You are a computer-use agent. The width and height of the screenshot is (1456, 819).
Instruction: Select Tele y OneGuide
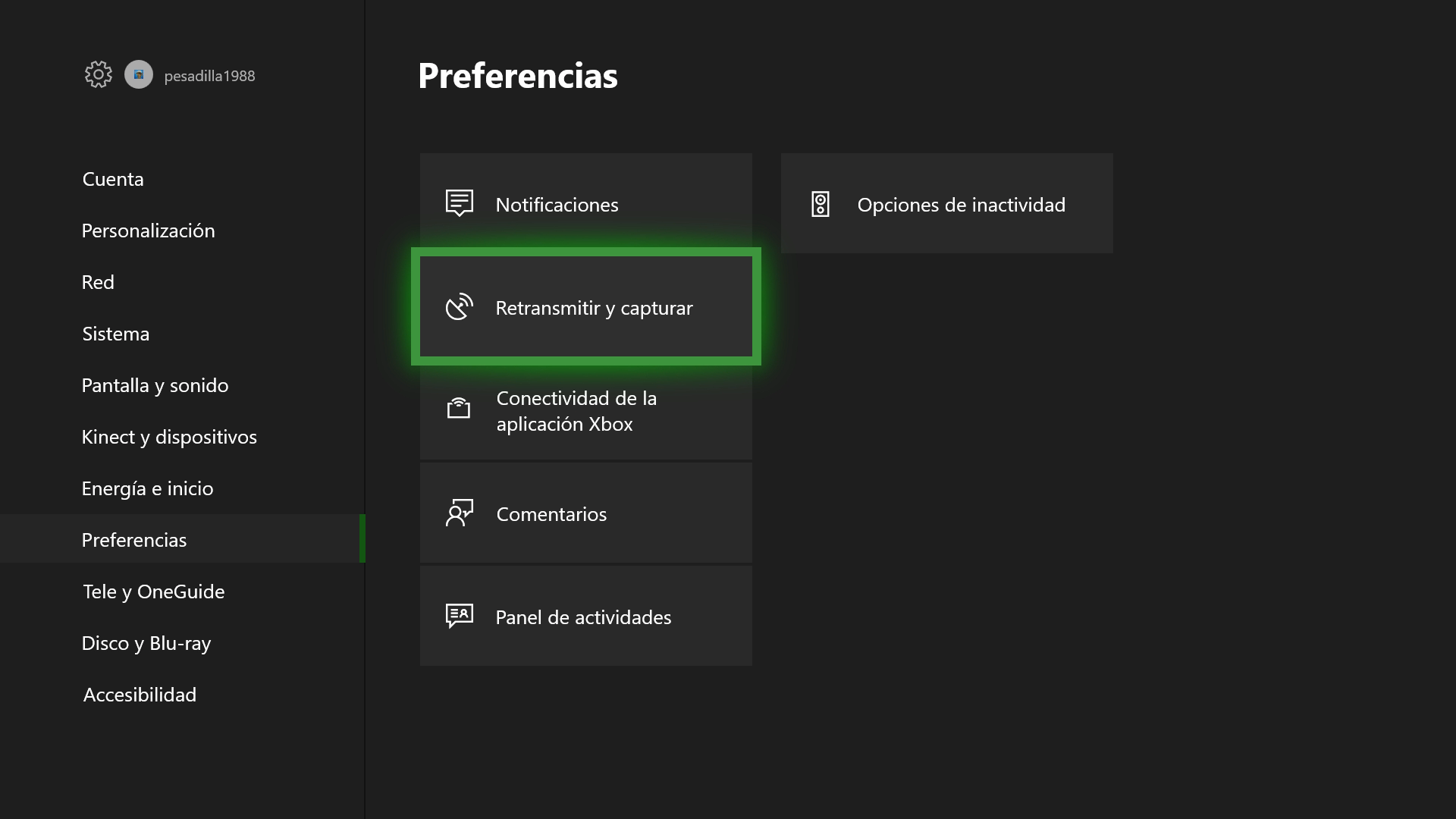[154, 591]
